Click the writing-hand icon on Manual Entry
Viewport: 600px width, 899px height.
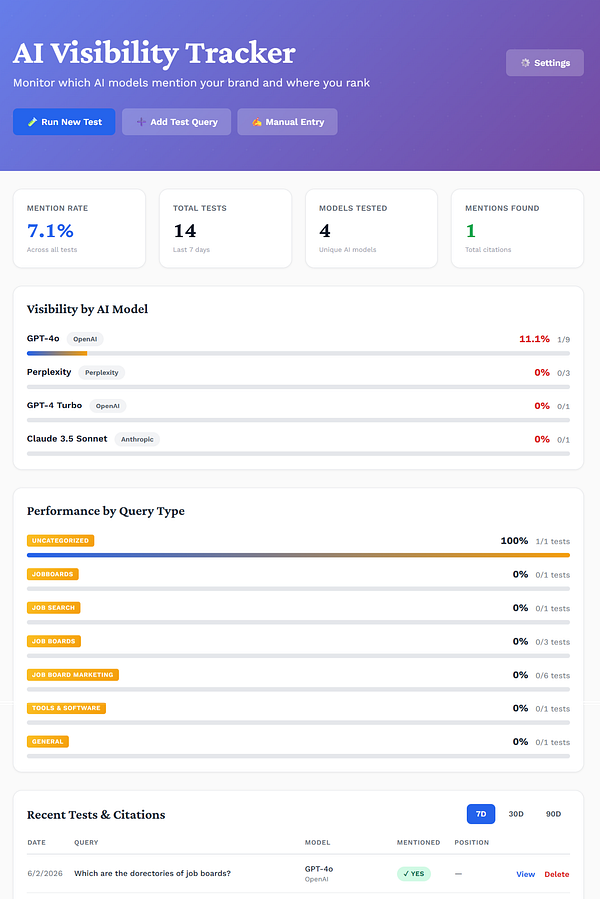(256, 122)
